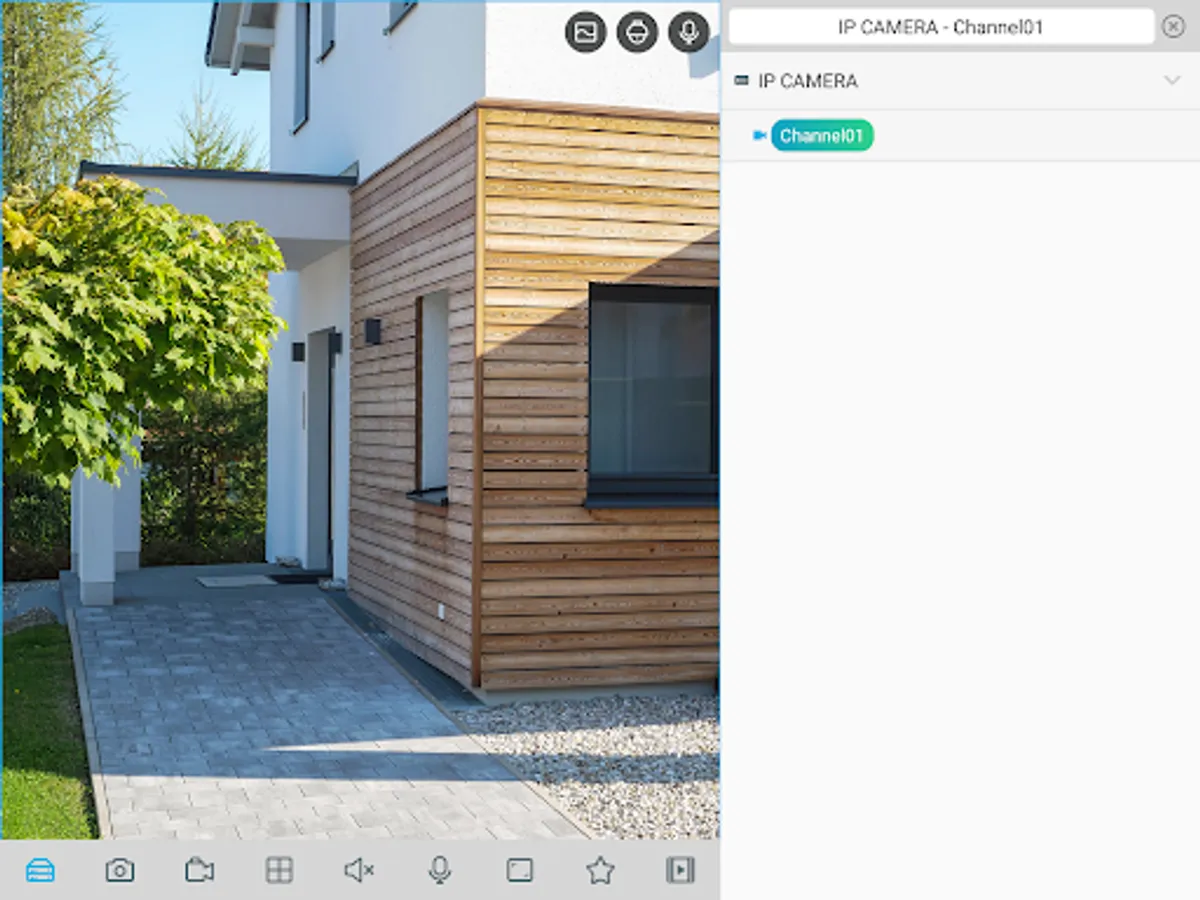Clear the IP CAMERA - Channel01 field
The width and height of the screenshot is (1200, 900).
coord(1174,27)
